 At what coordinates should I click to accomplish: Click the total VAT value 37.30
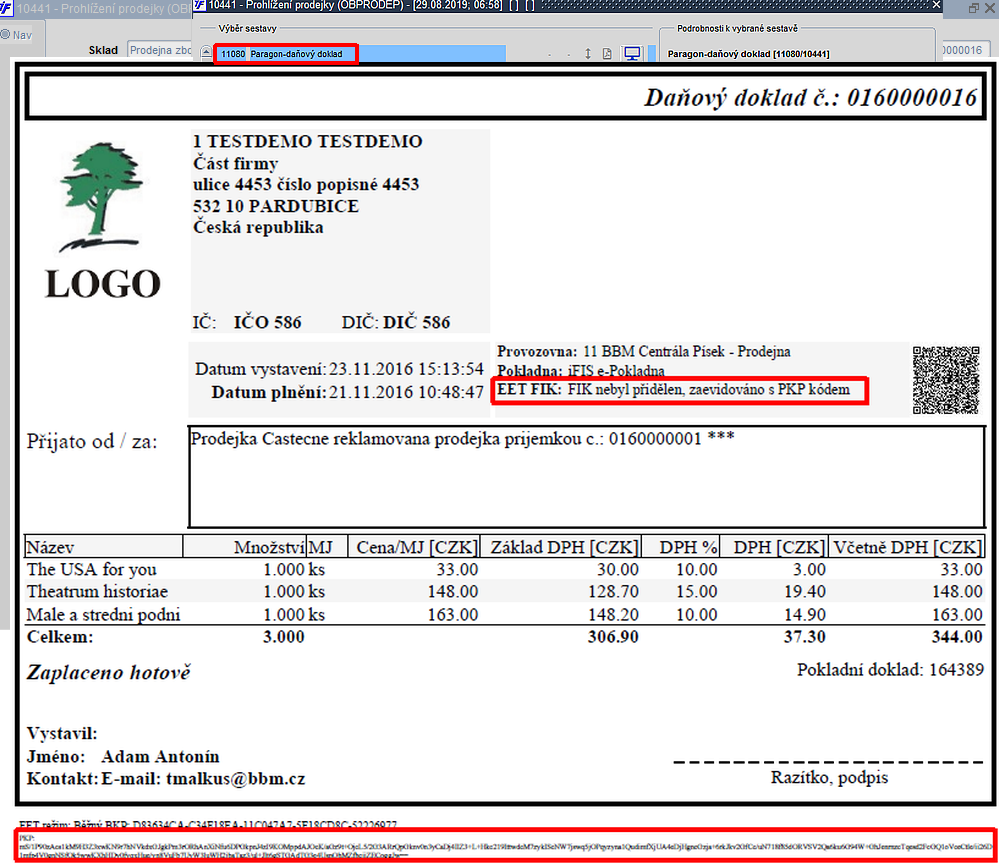[804, 637]
